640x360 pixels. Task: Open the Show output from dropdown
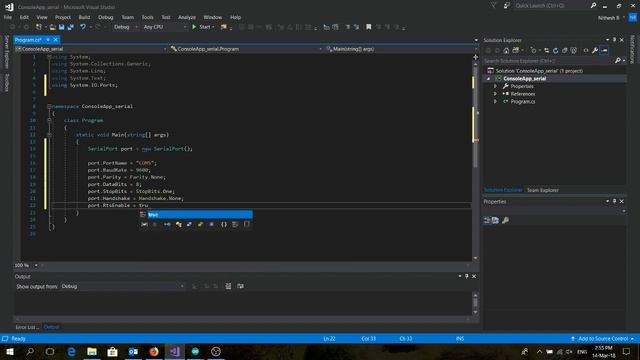point(122,287)
